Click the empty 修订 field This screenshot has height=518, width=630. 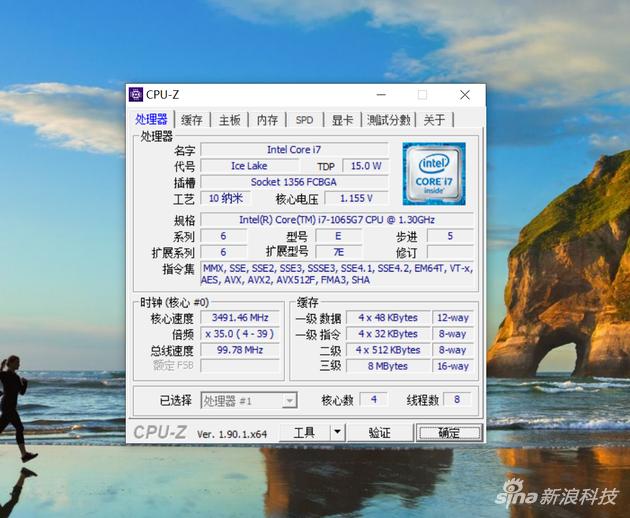click(x=450, y=252)
